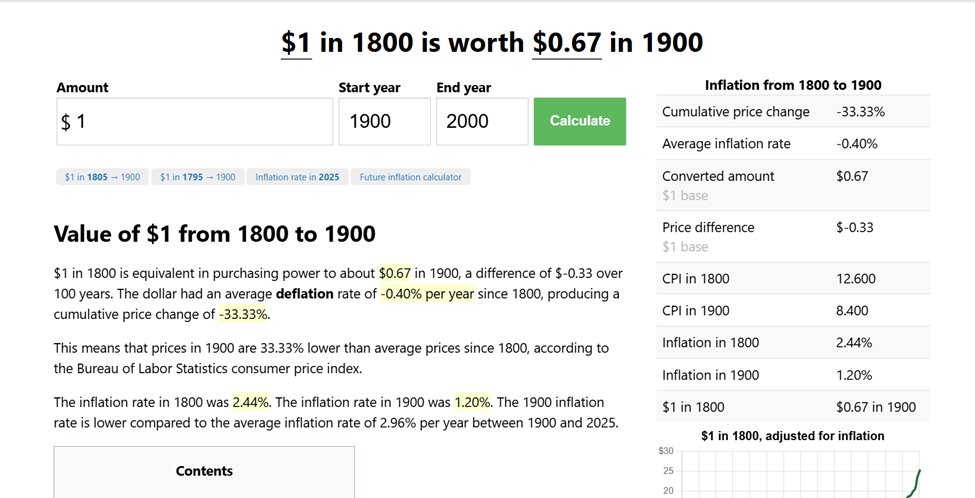Open the "$1 in 1805 → 1900" link
This screenshot has width=975, height=498.
coord(102,177)
